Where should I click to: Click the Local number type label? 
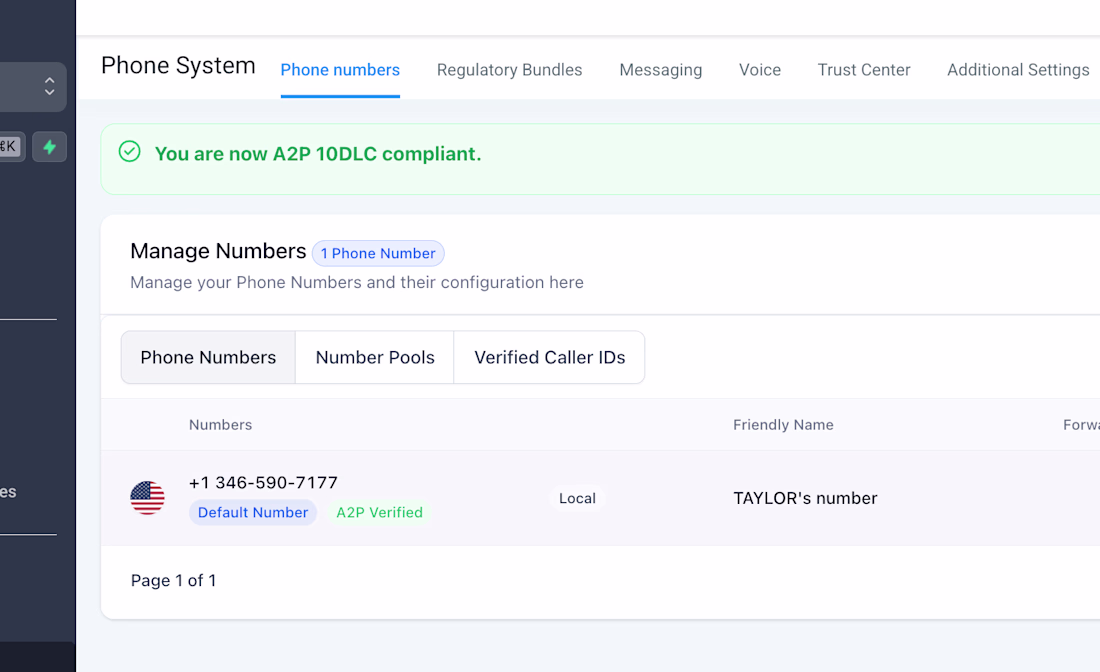click(x=577, y=498)
